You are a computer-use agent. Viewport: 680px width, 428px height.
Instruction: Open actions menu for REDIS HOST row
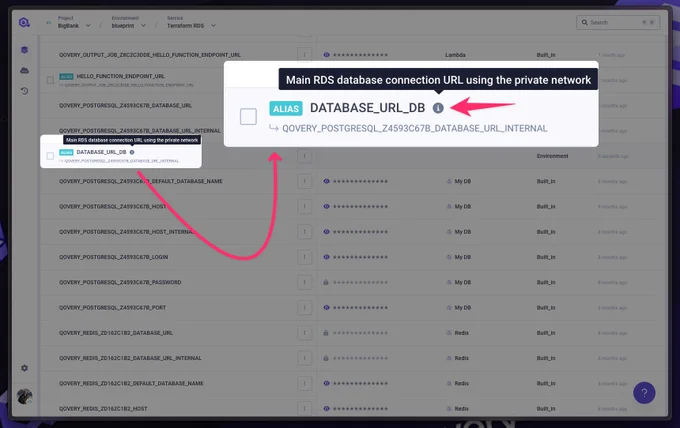304,408
